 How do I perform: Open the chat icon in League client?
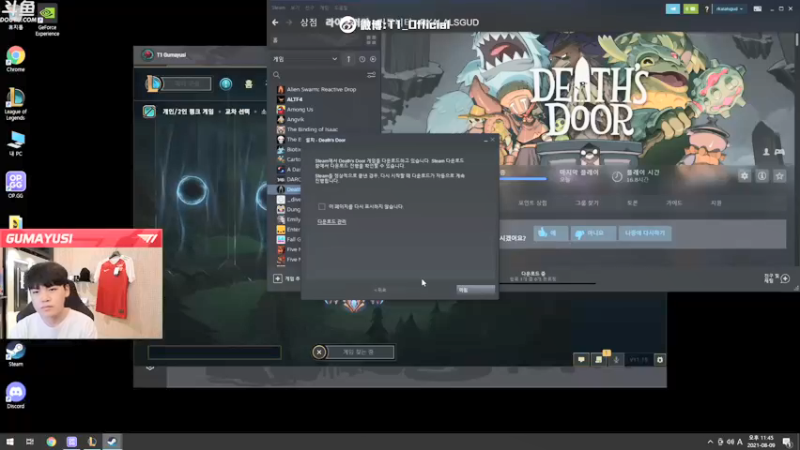click(581, 360)
